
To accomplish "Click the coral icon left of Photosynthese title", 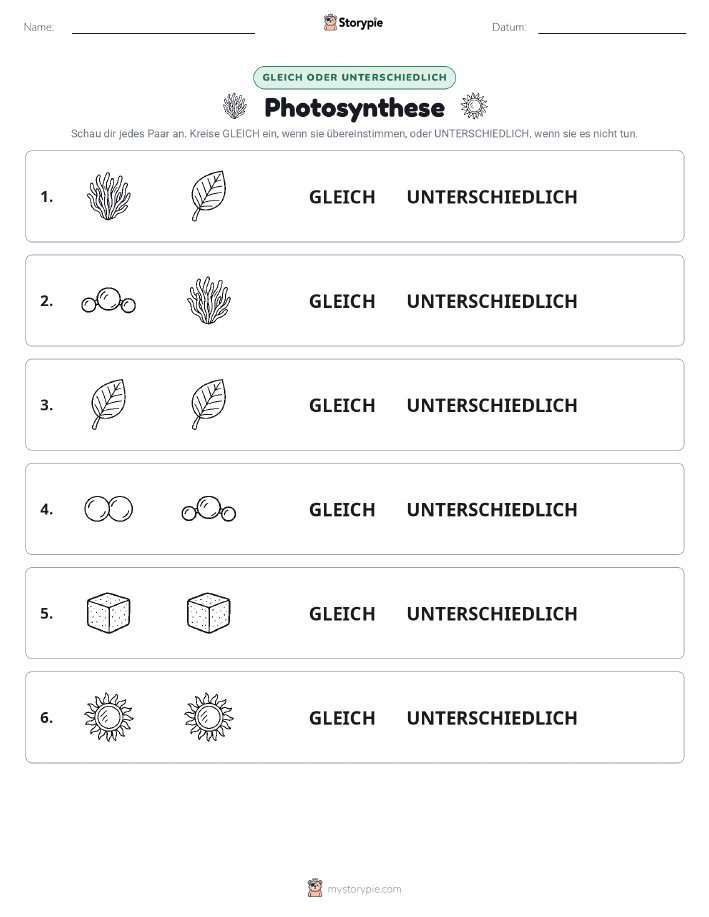I will 235,106.
